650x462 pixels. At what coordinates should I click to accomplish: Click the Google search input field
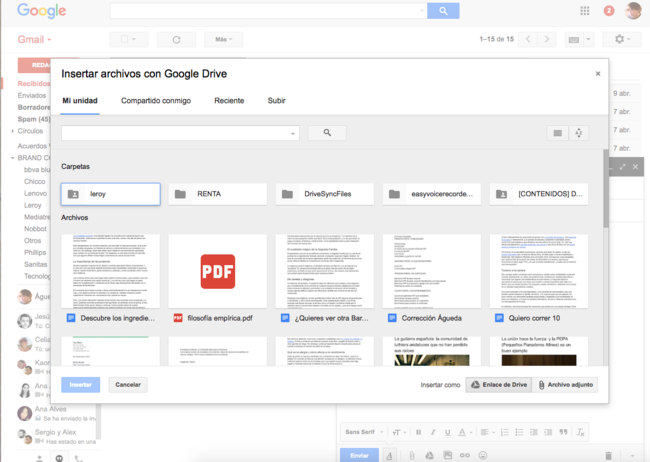(269, 11)
